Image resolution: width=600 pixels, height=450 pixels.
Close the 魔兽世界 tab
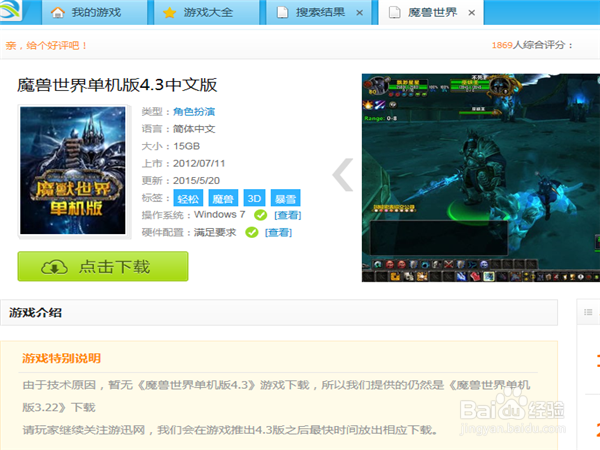pyautogui.click(x=472, y=13)
